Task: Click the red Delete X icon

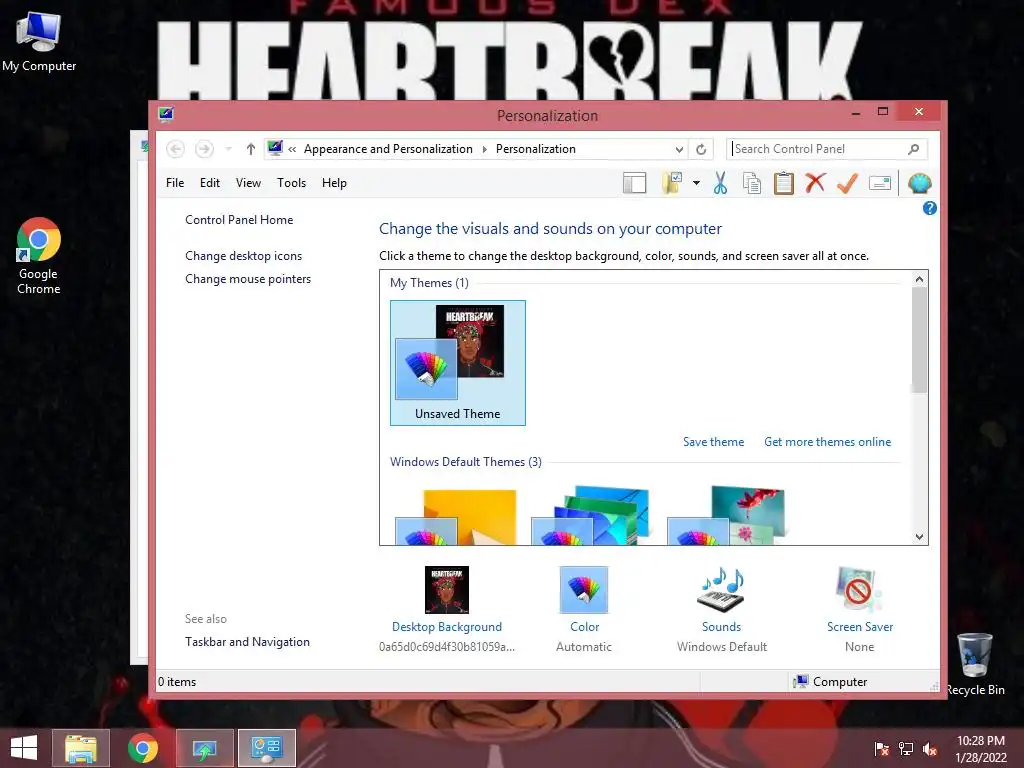Action: 815,183
